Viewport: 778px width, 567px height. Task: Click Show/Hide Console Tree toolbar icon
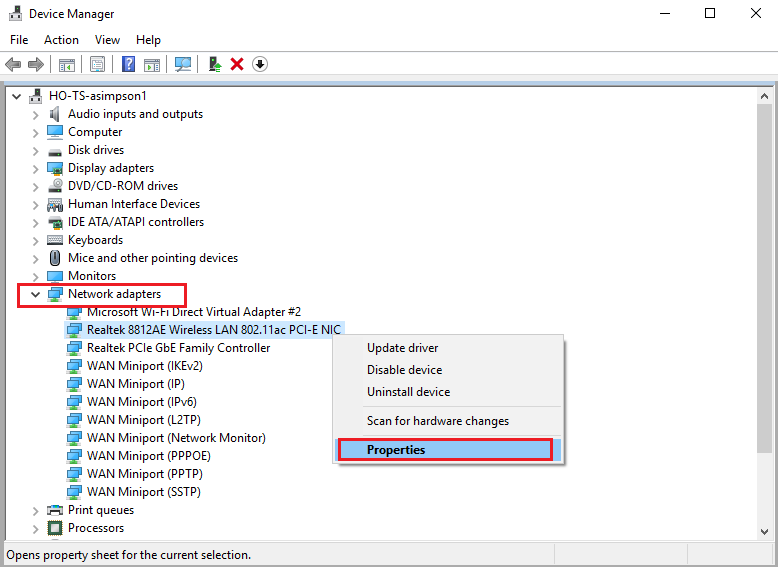pos(66,64)
